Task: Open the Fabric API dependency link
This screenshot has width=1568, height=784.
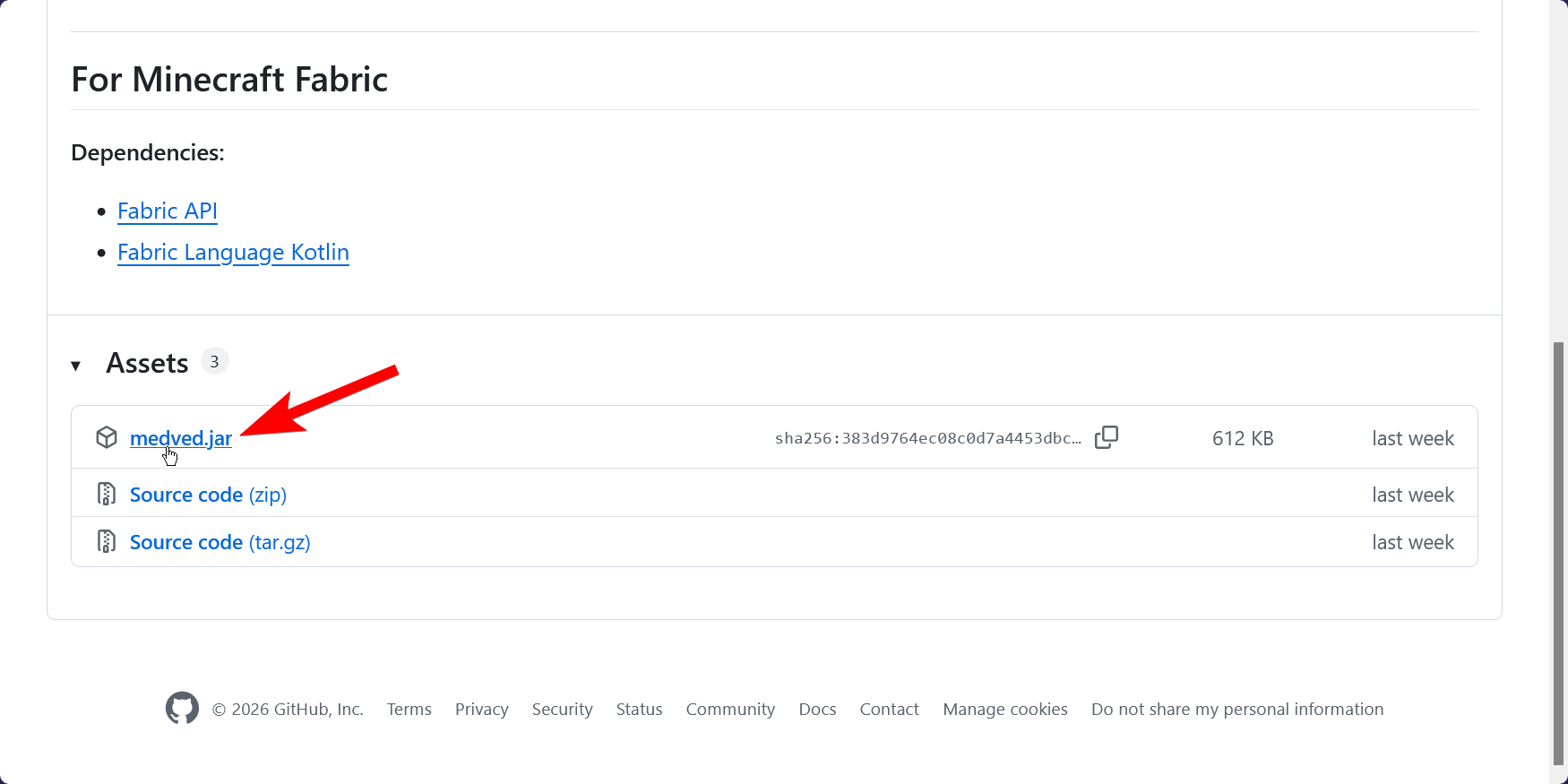Action: [x=168, y=211]
